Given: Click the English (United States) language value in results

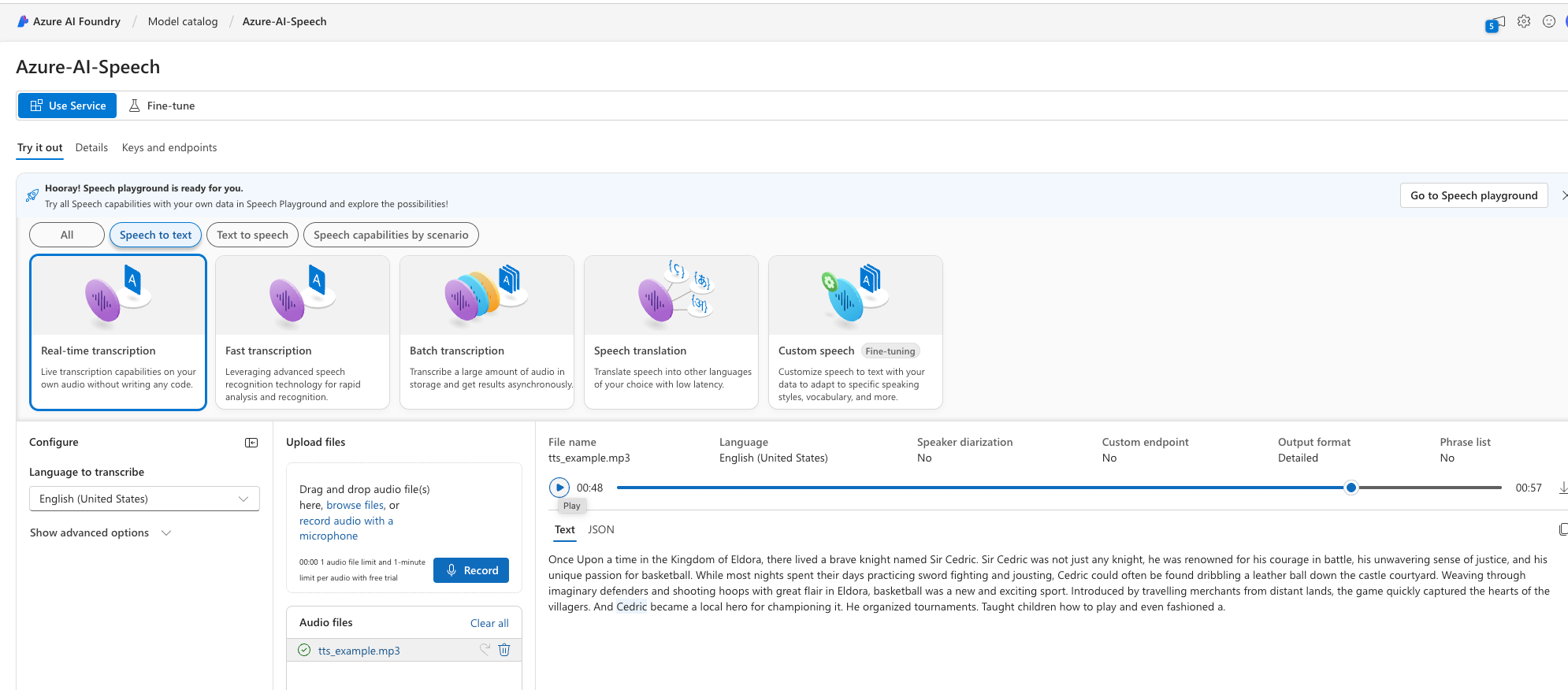Looking at the screenshot, I should pos(773,458).
